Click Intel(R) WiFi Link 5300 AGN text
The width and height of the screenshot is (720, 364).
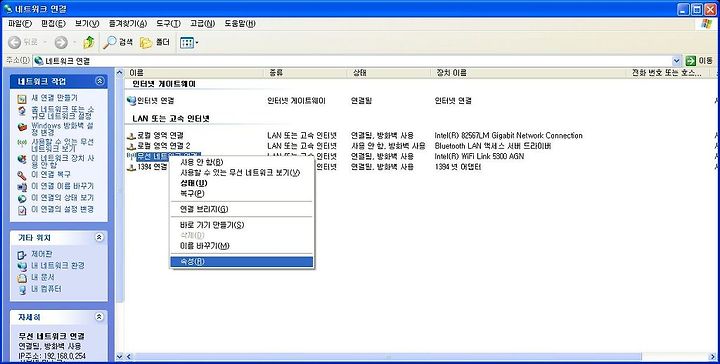479,157
